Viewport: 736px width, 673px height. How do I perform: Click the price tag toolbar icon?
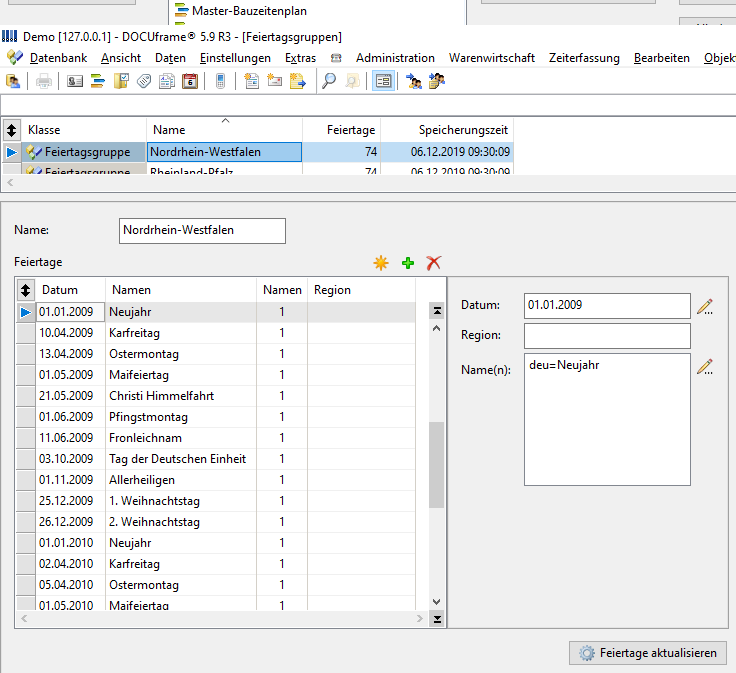pos(144,81)
